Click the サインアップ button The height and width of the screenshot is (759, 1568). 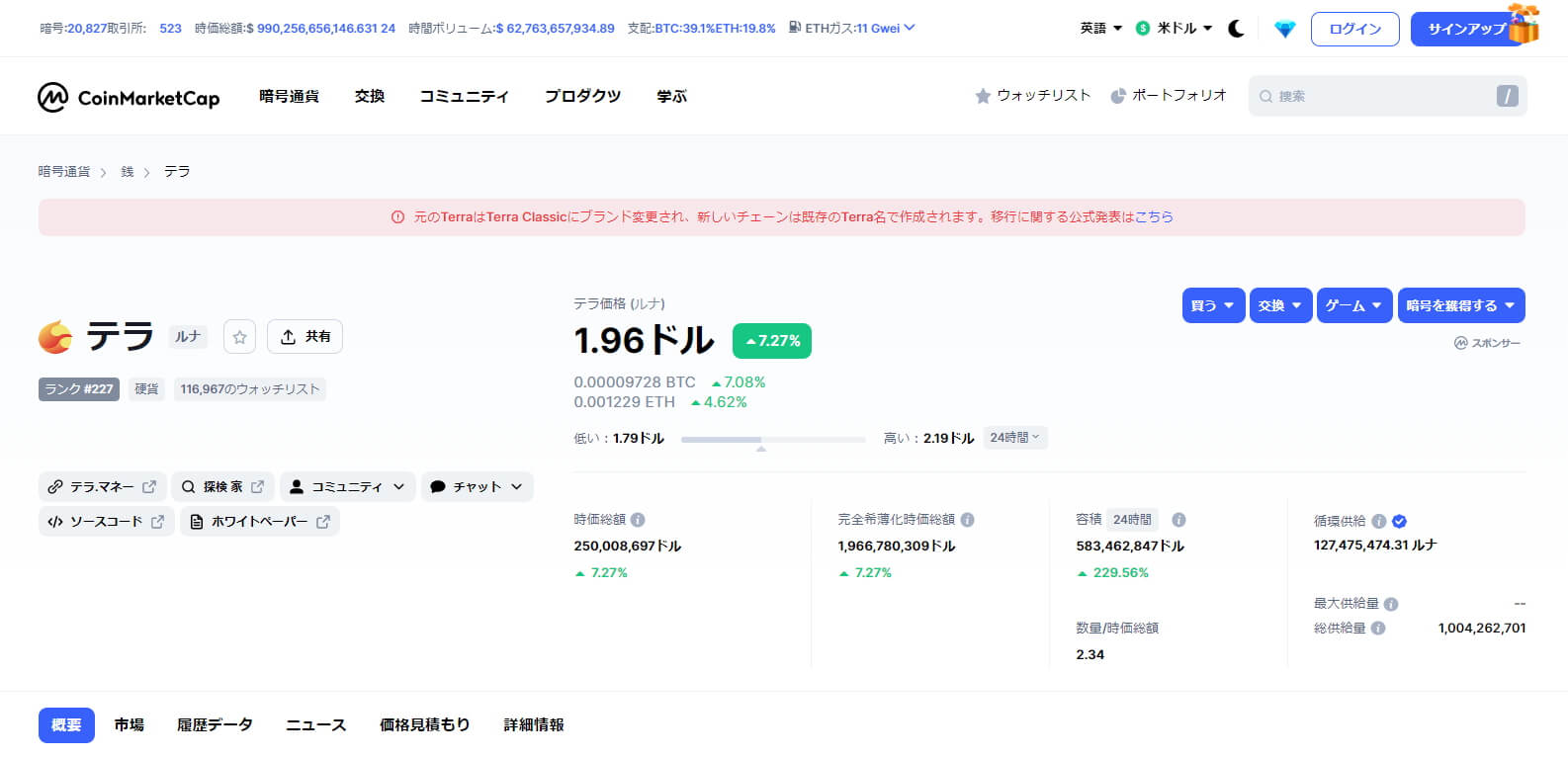pos(1467,30)
